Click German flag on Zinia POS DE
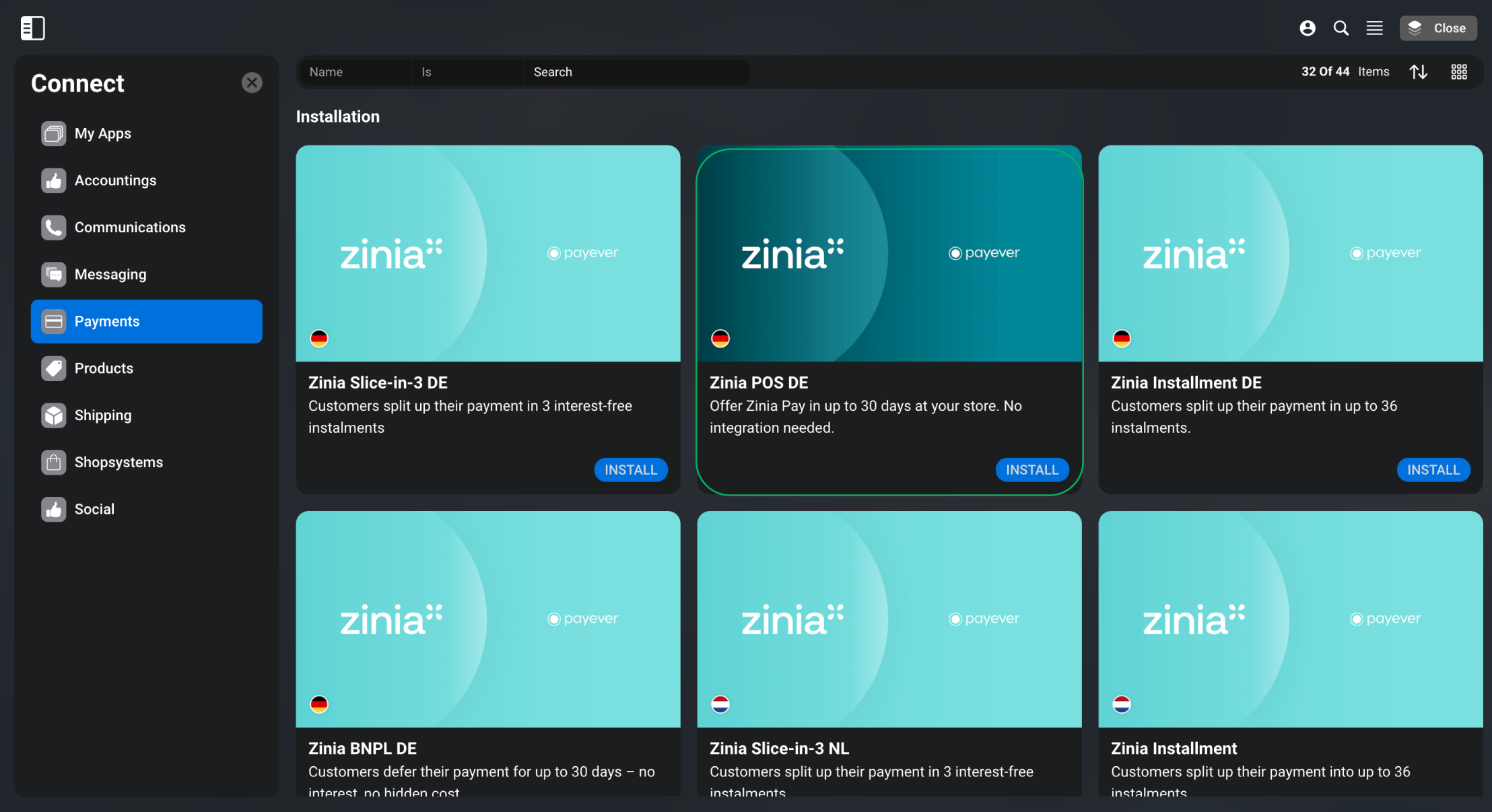 coord(720,338)
